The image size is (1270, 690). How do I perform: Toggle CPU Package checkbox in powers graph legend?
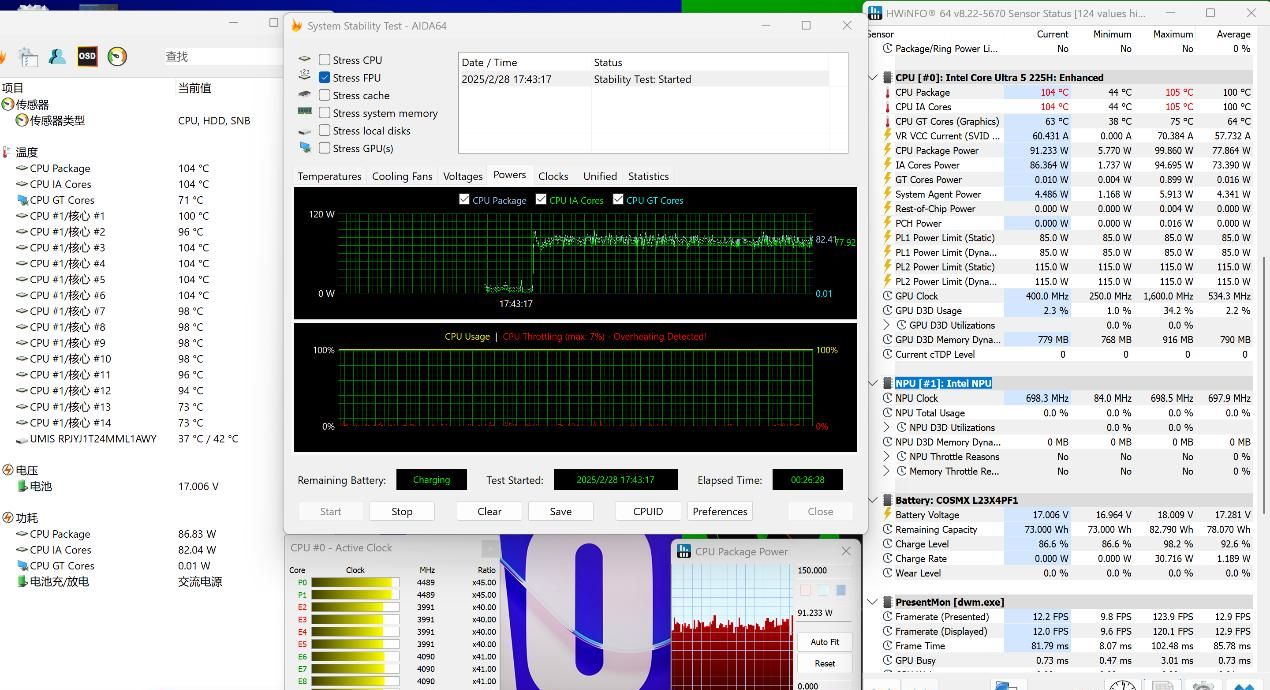[464, 199]
